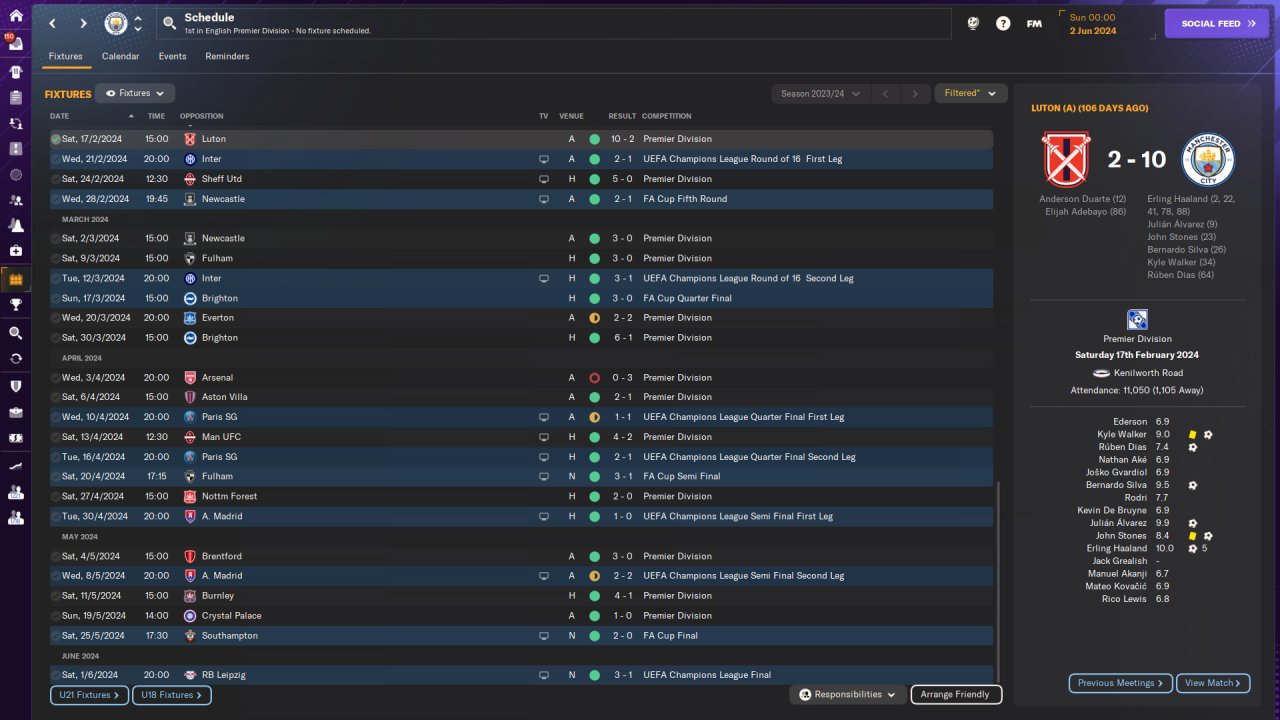Go to previous season with left chevron
1280x720 pixels.
pyautogui.click(x=884, y=94)
